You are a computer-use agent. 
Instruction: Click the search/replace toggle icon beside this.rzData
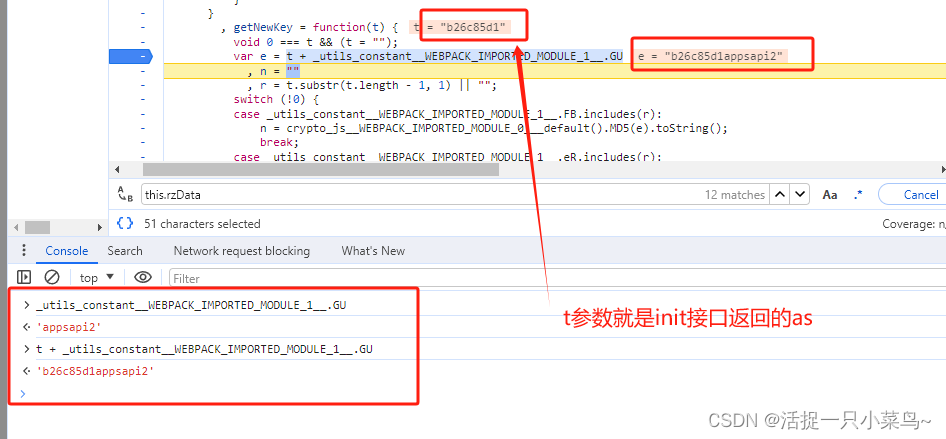[125, 195]
